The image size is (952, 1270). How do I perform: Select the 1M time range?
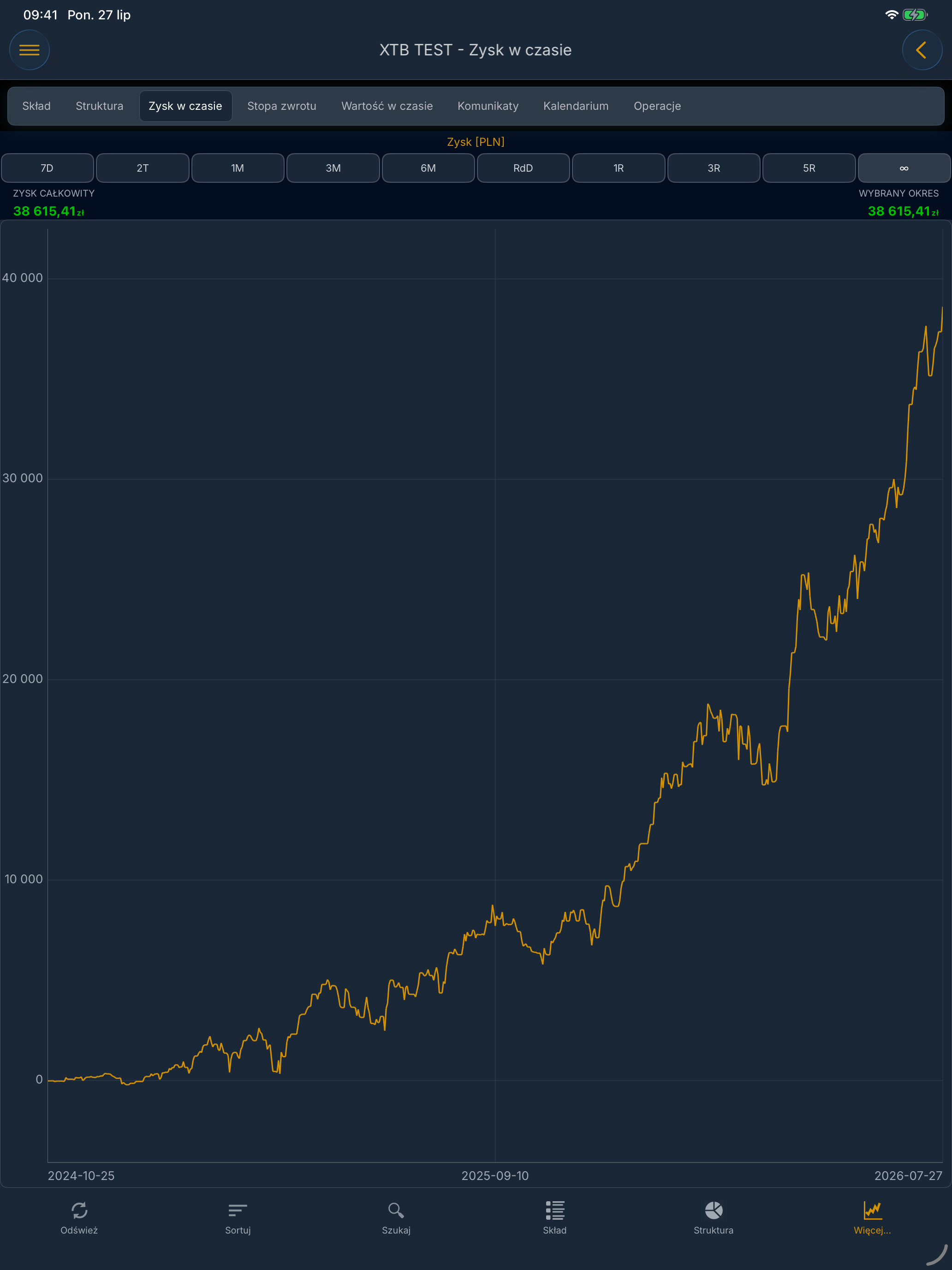(x=238, y=168)
